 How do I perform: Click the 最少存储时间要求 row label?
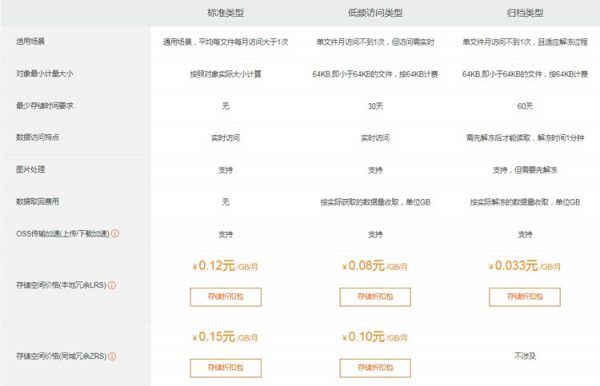click(x=44, y=106)
